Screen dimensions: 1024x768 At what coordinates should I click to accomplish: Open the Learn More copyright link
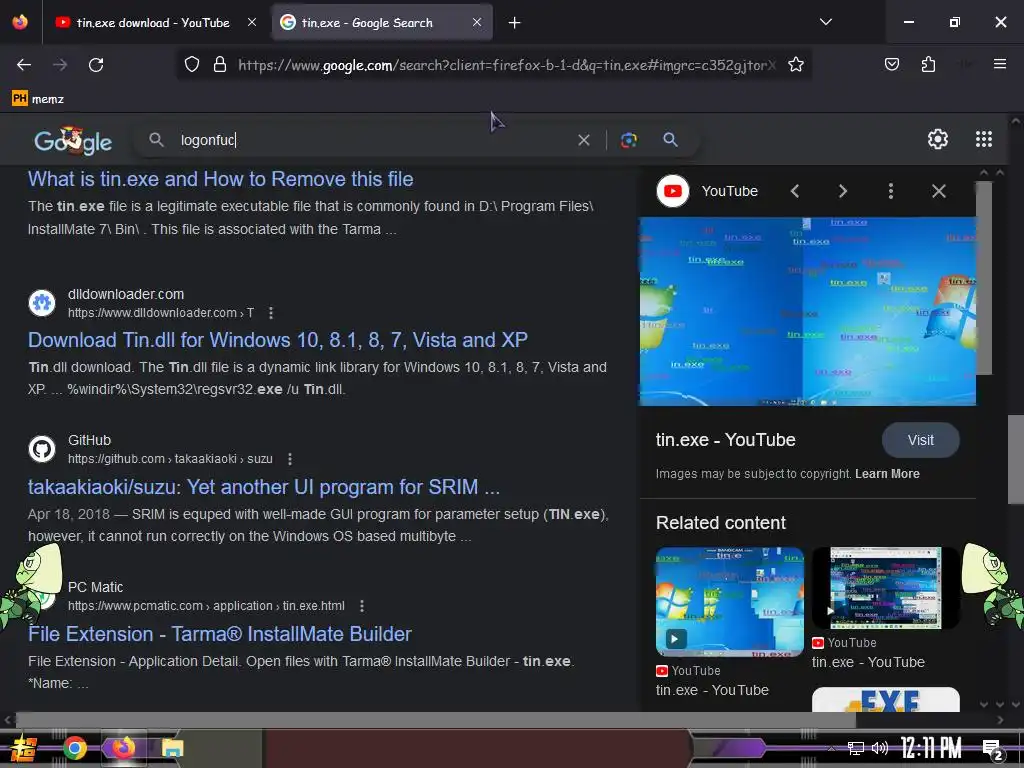[x=887, y=473]
